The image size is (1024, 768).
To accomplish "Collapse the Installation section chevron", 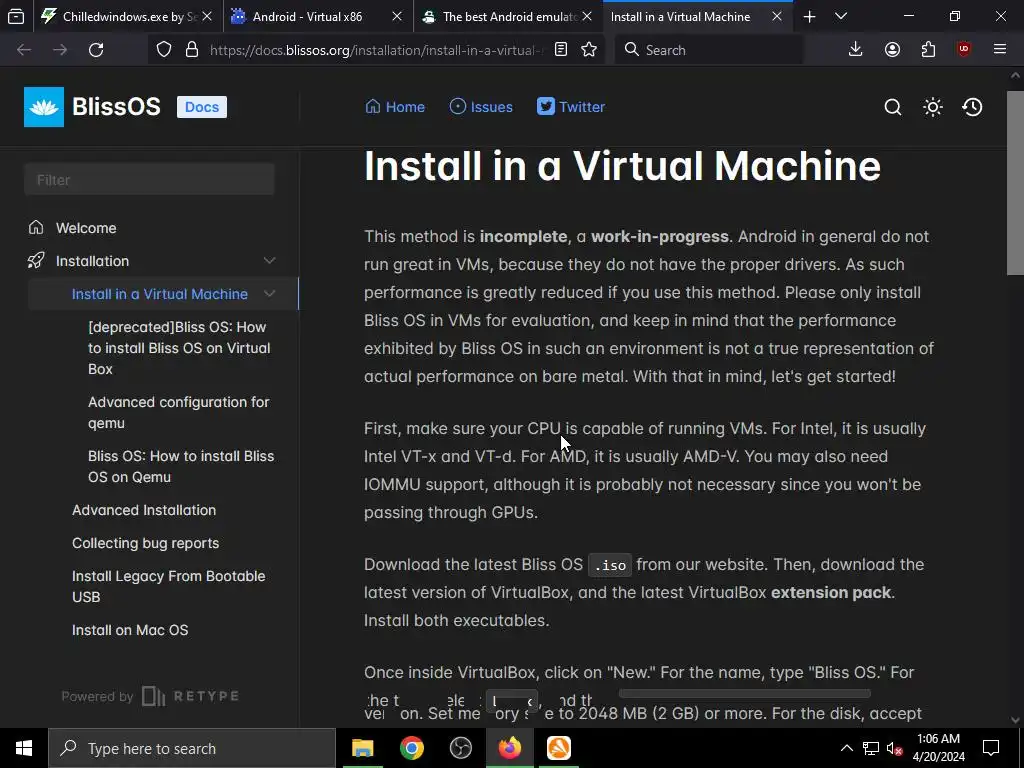I will 269,261.
